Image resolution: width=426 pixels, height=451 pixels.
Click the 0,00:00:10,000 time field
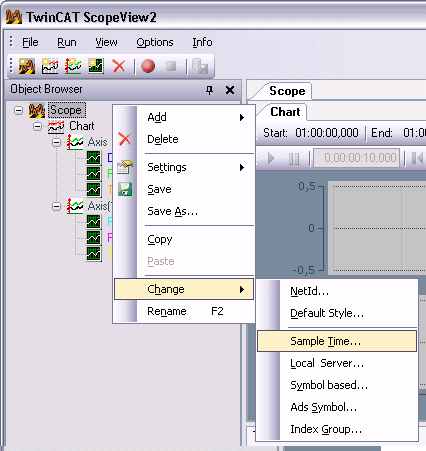point(356,158)
